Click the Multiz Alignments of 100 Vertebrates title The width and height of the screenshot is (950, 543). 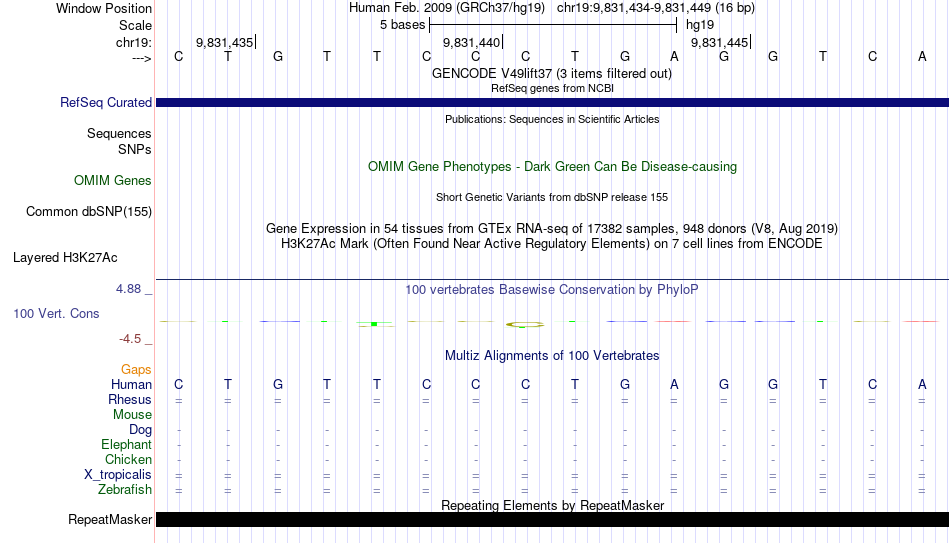tap(552, 356)
